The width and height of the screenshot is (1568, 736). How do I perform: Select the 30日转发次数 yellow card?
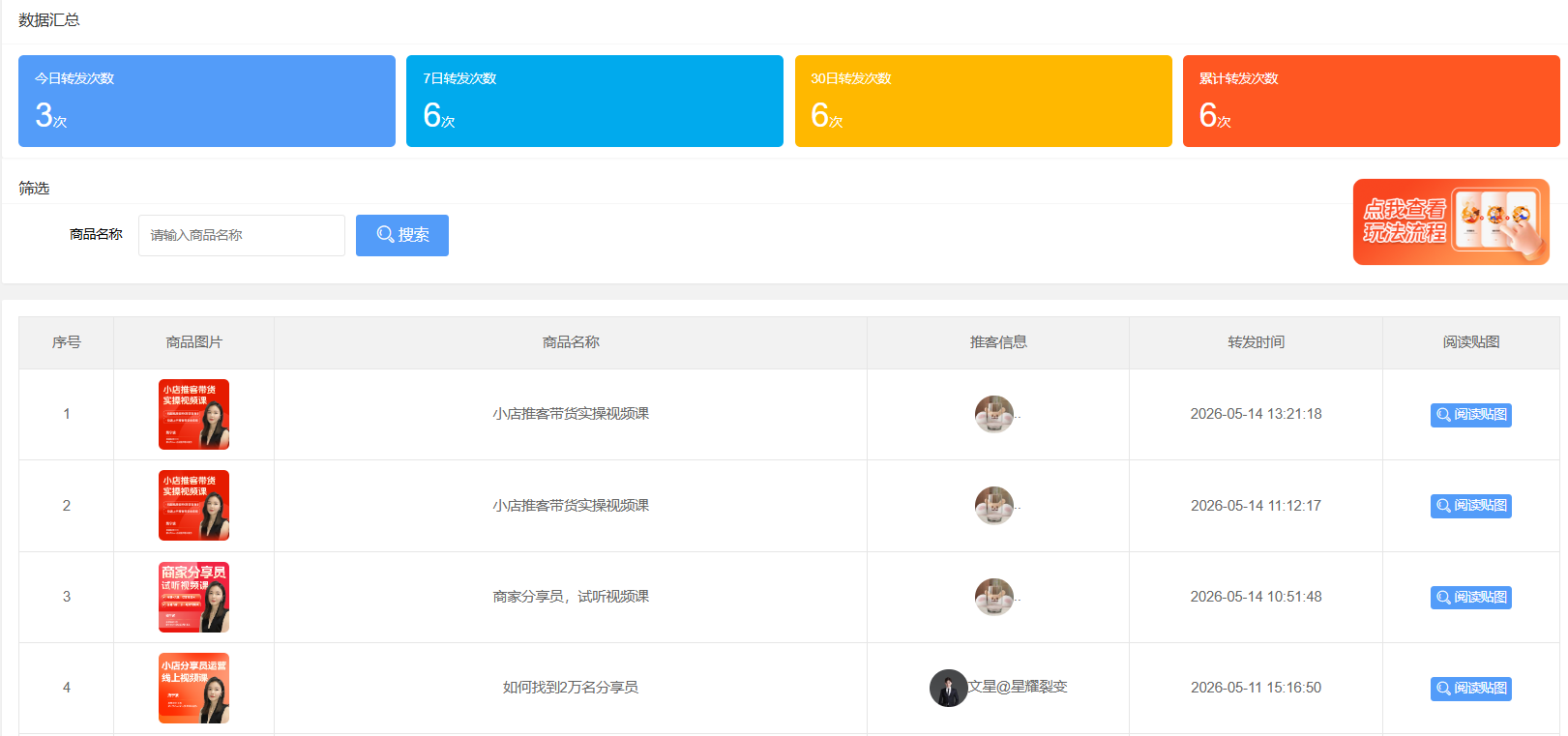click(x=983, y=101)
